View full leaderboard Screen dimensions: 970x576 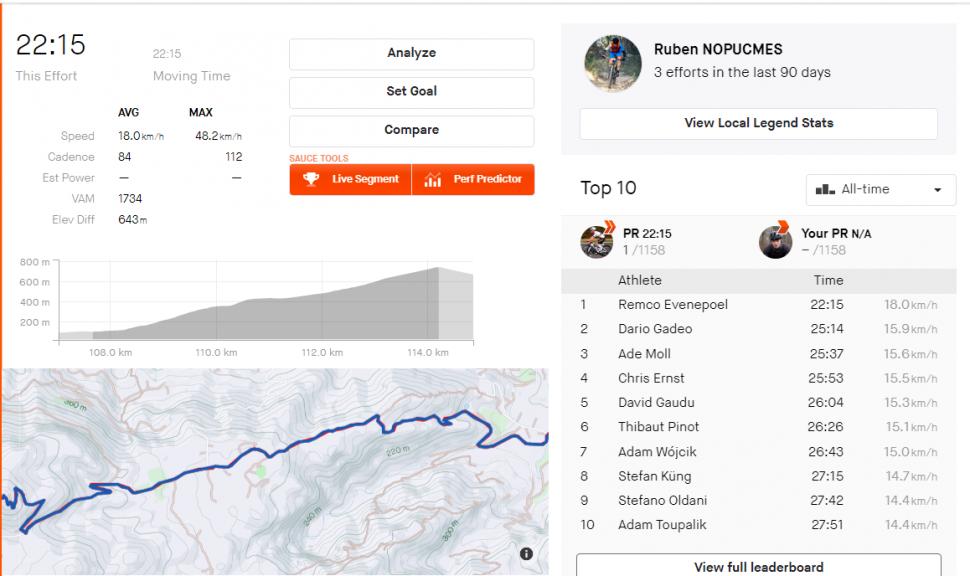(758, 565)
